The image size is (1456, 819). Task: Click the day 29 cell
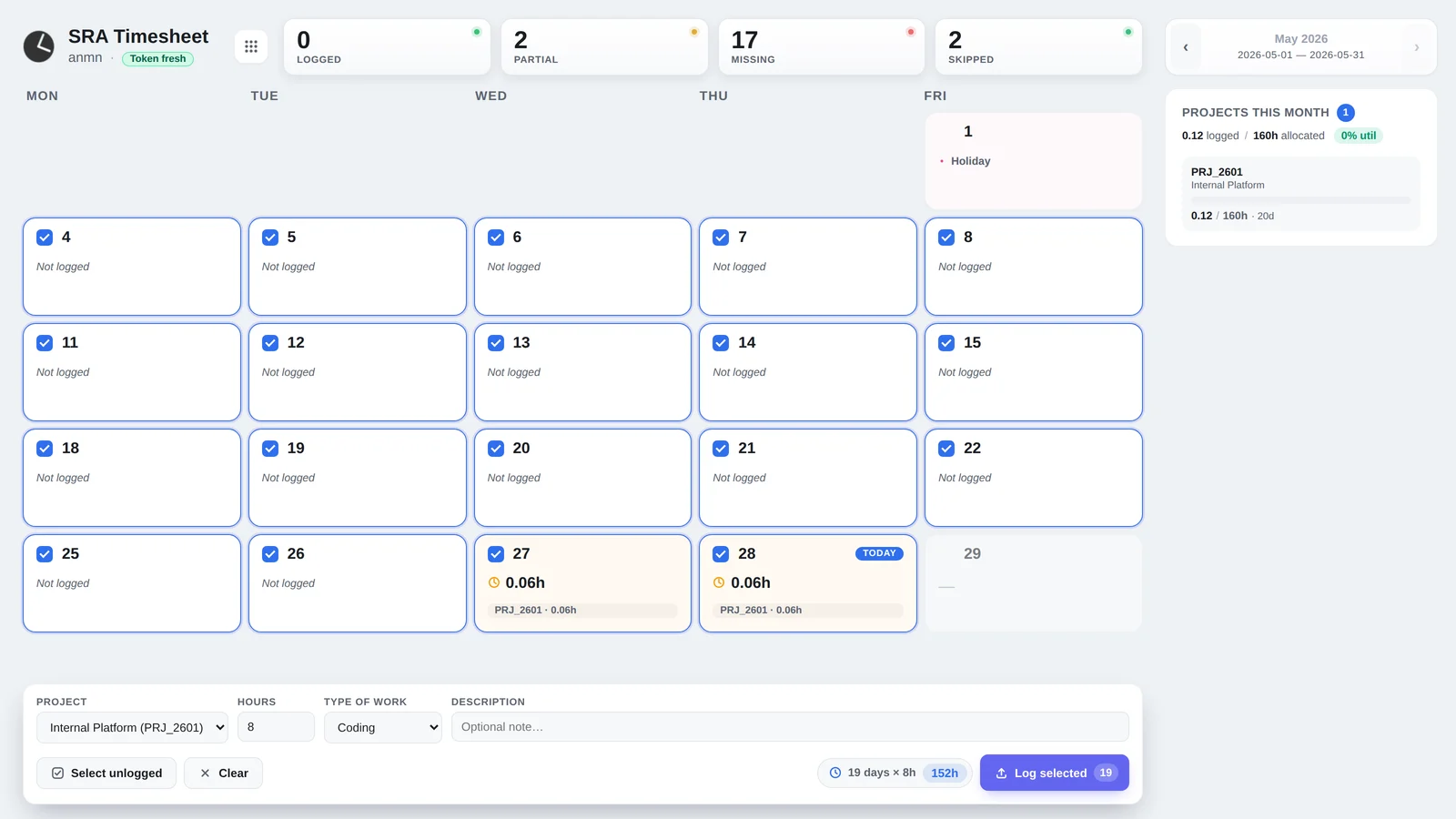(1034, 583)
